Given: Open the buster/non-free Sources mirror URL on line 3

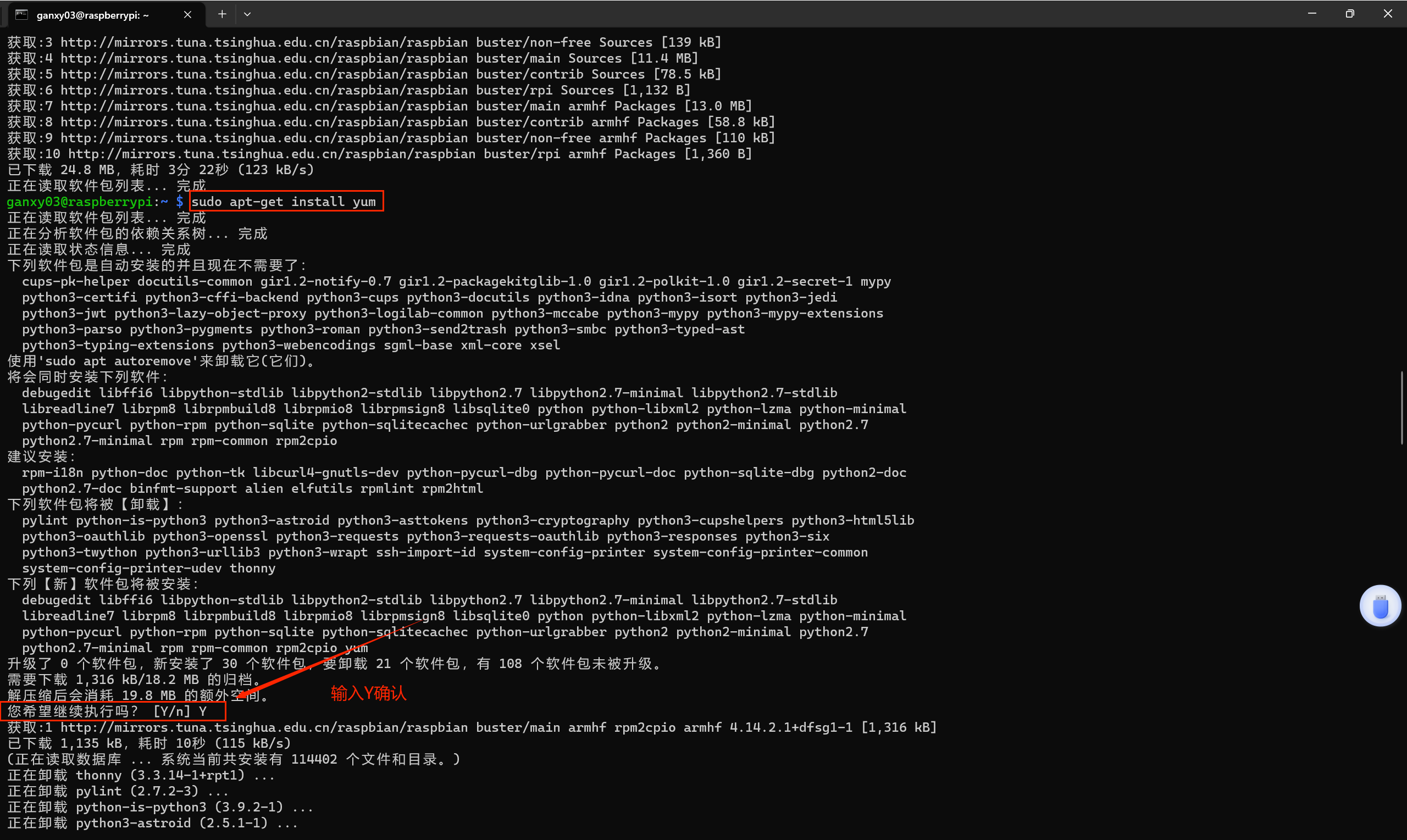Looking at the screenshot, I should coord(264,42).
